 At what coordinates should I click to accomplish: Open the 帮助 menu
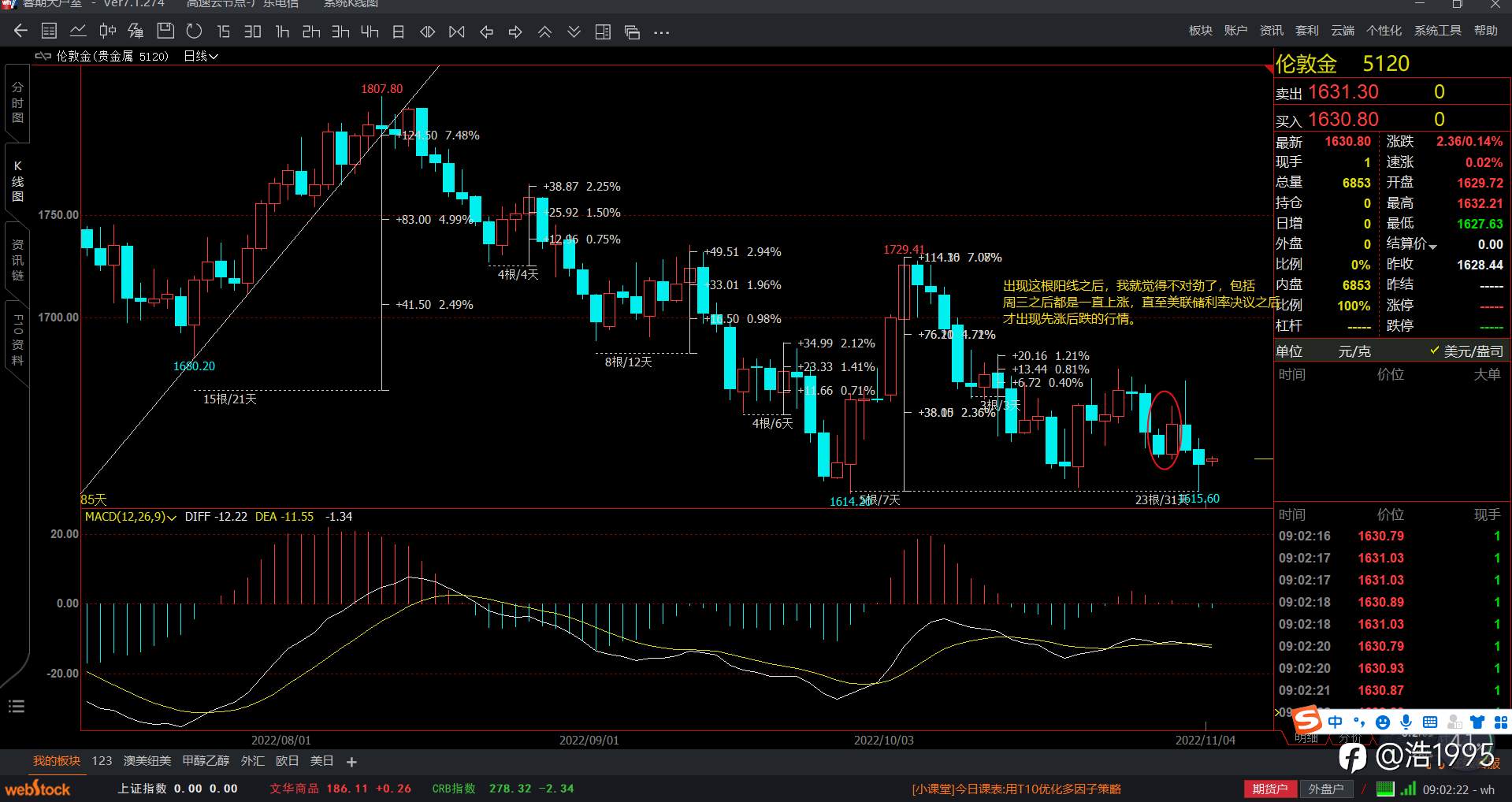[1485, 31]
